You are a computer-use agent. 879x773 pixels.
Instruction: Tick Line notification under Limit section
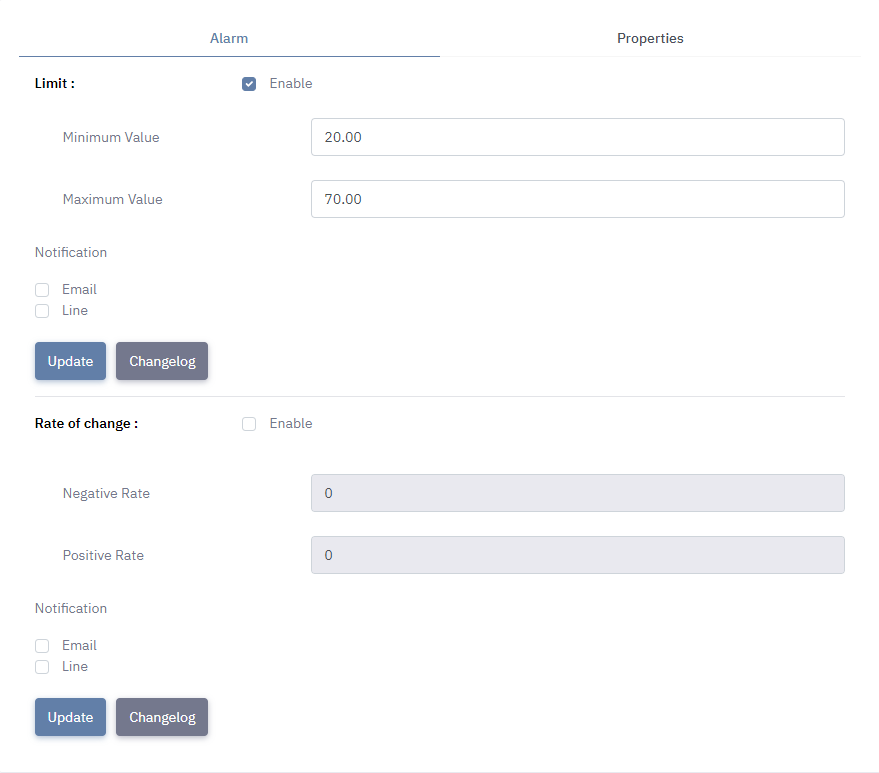pyautogui.click(x=42, y=311)
